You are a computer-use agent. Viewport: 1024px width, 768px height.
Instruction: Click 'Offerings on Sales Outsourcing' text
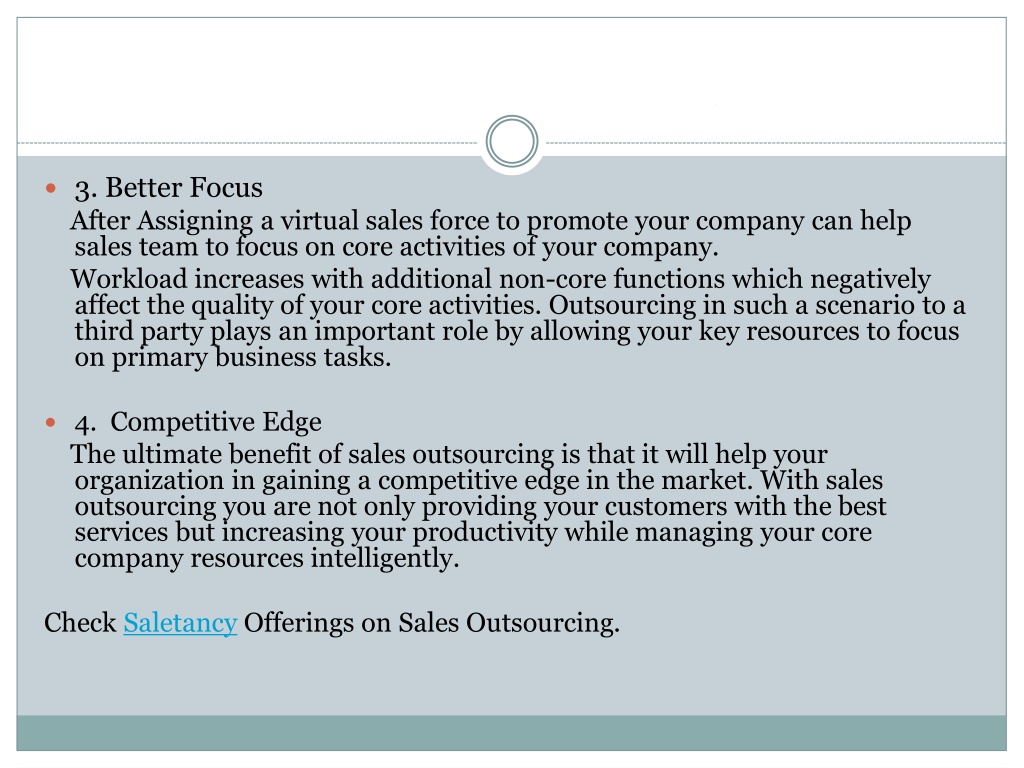(x=432, y=622)
